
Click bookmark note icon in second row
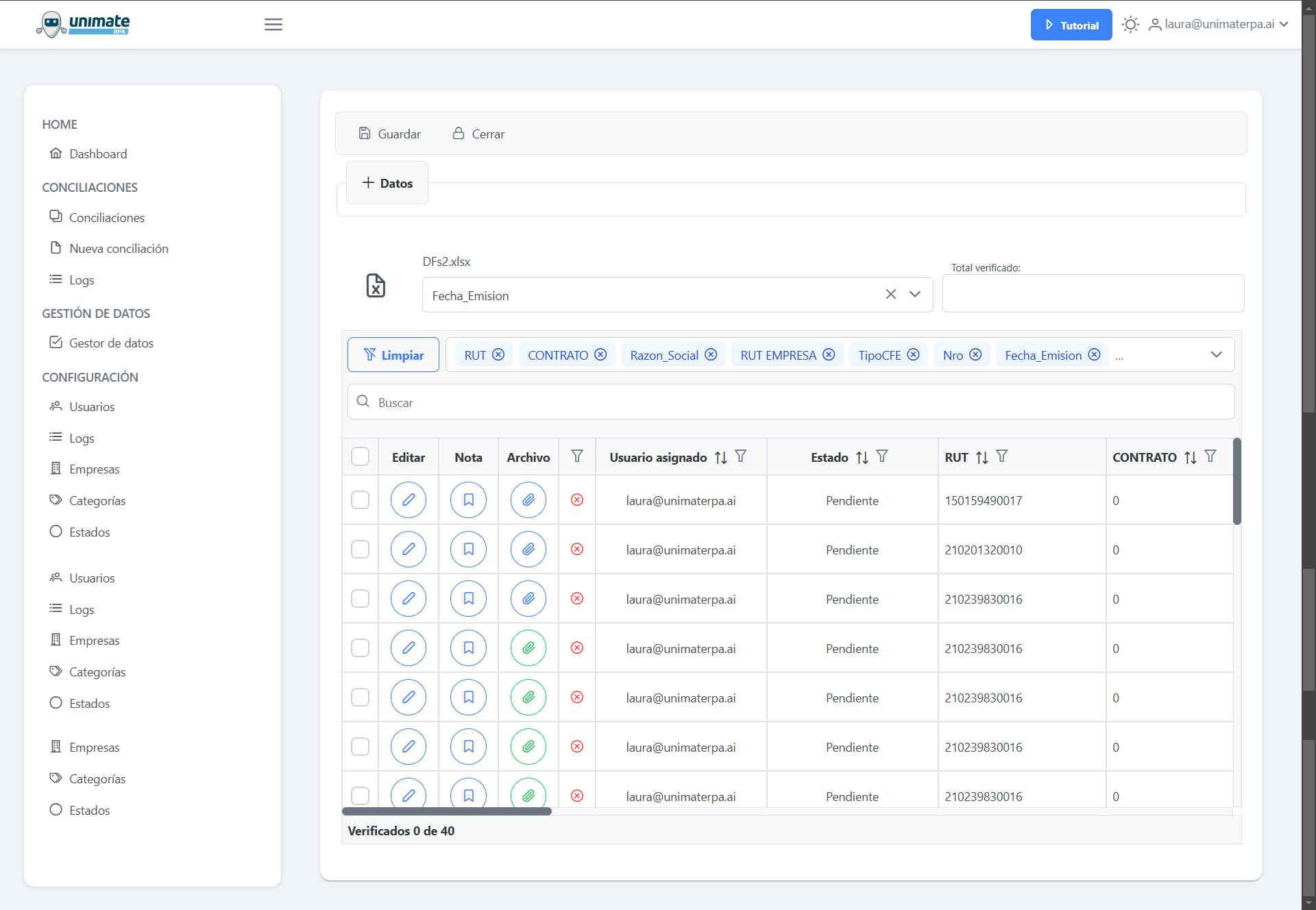coord(468,550)
